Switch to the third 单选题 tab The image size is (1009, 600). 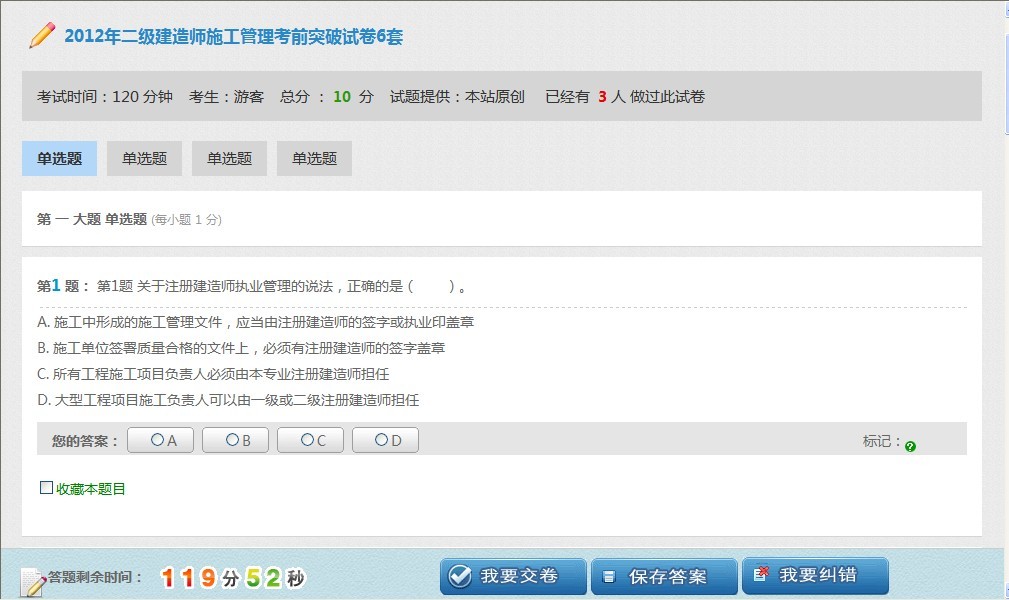pyautogui.click(x=228, y=158)
